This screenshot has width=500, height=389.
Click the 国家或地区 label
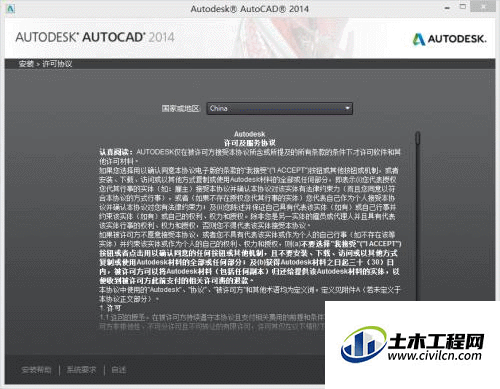(181, 108)
